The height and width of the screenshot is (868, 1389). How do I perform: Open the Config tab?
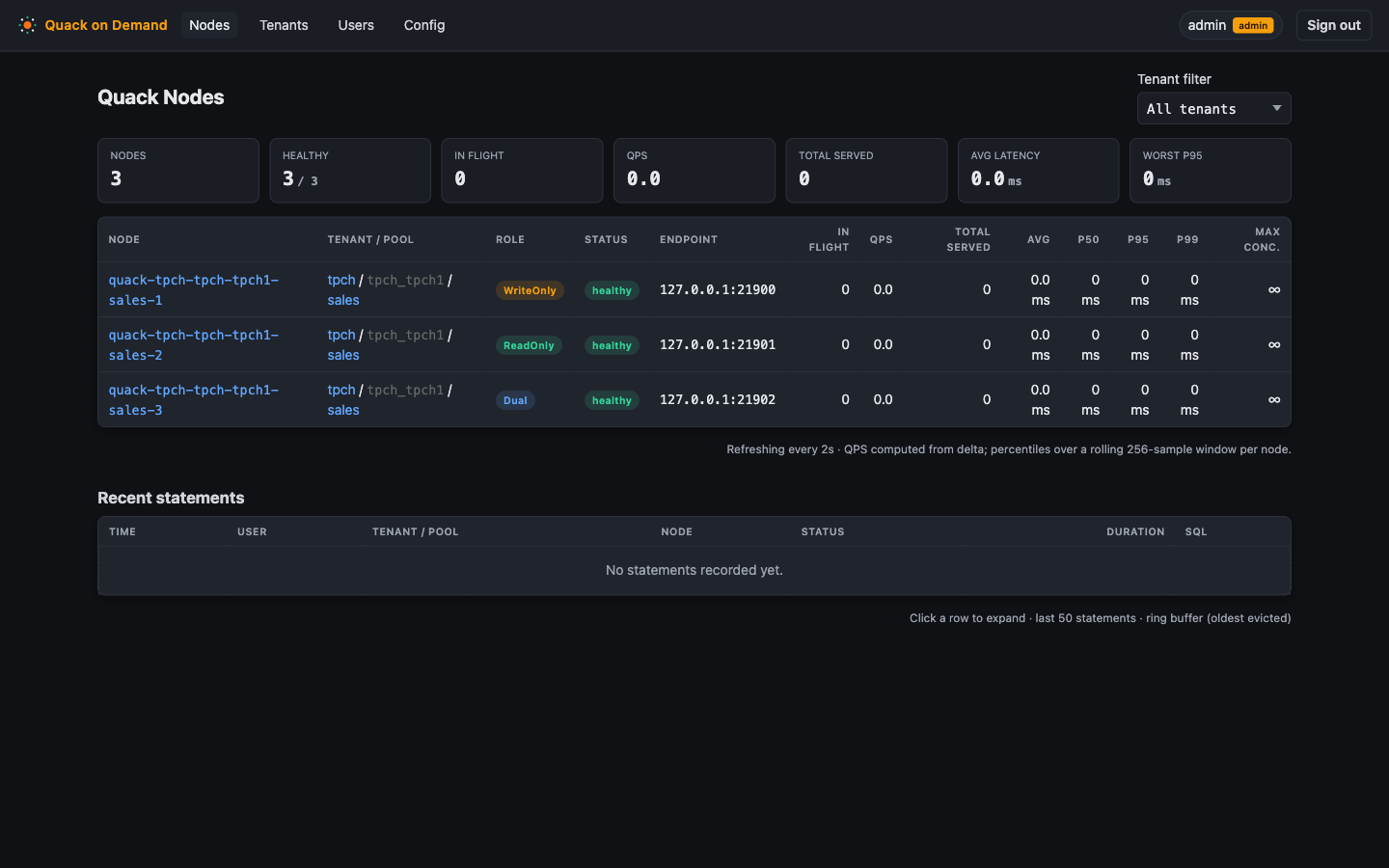pyautogui.click(x=424, y=25)
